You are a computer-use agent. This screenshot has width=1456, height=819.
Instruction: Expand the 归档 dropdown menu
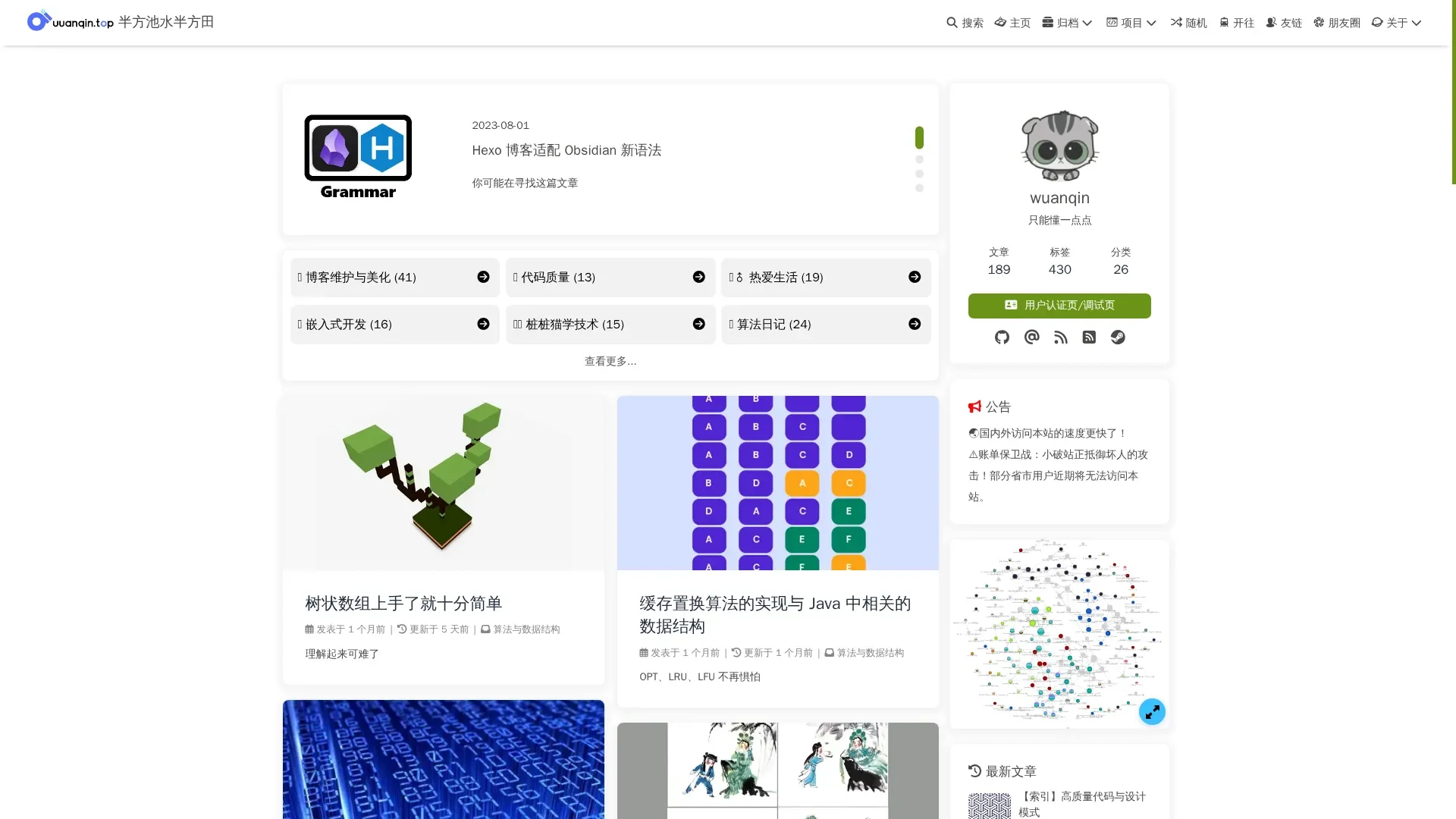(1067, 23)
